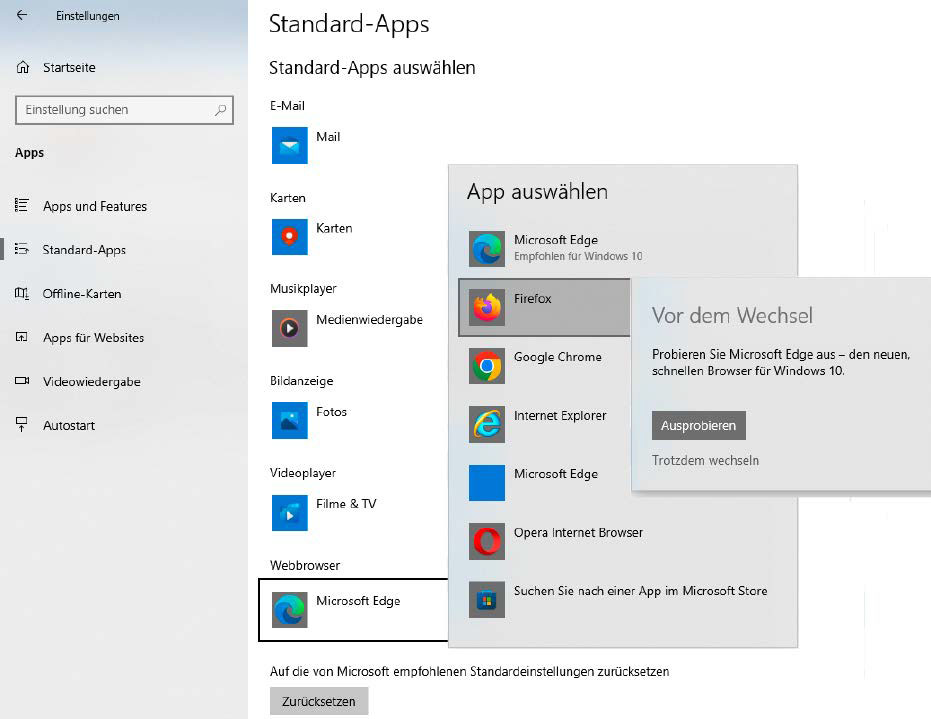Viewport: 931px width, 719px height.
Task: Click the Videowiedergabe camera icon
Action: click(x=21, y=381)
